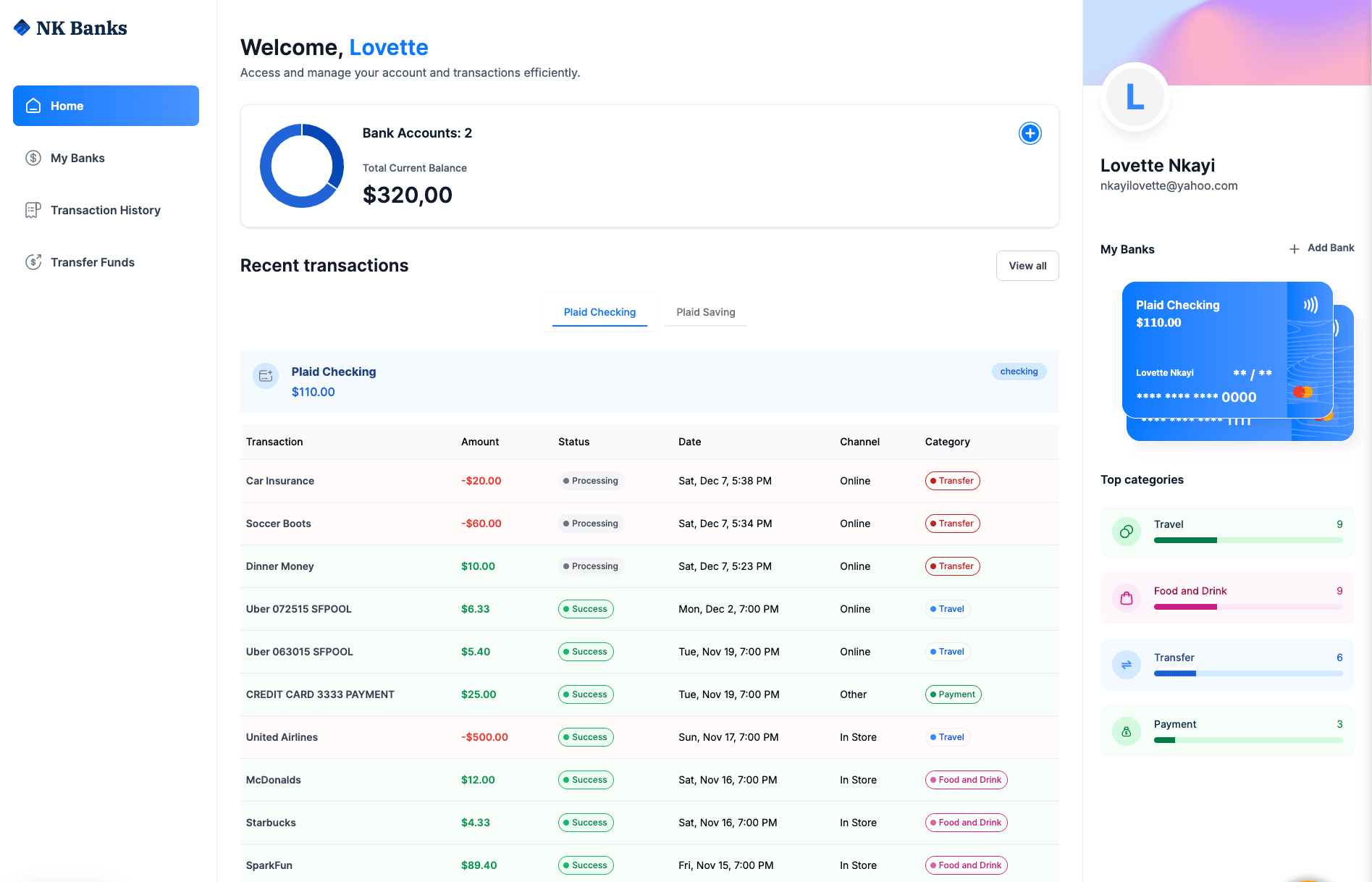Go to the Home sidebar item
This screenshot has width=1372, height=882.
(106, 106)
